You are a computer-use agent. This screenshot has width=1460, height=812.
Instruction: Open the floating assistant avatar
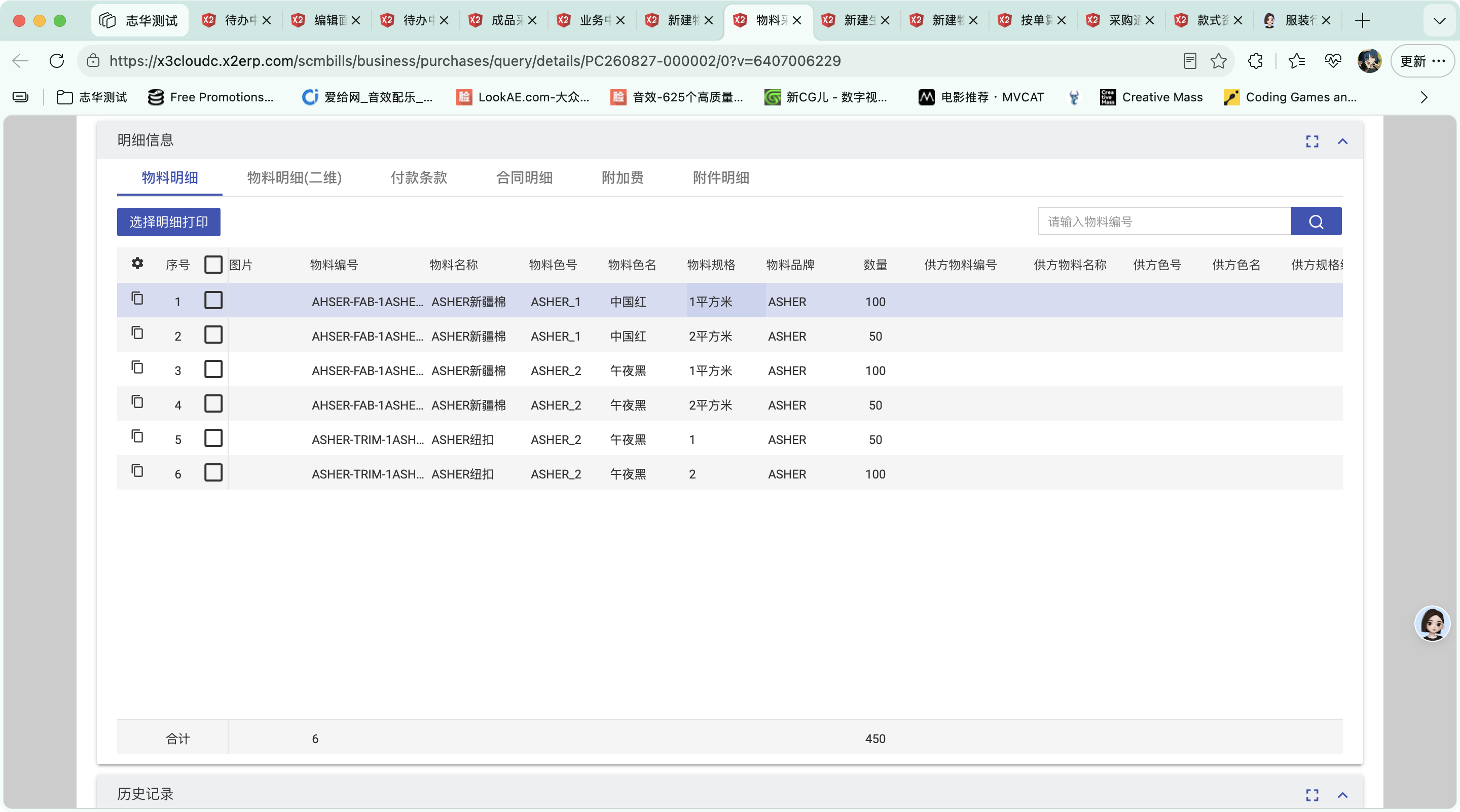pyautogui.click(x=1432, y=623)
